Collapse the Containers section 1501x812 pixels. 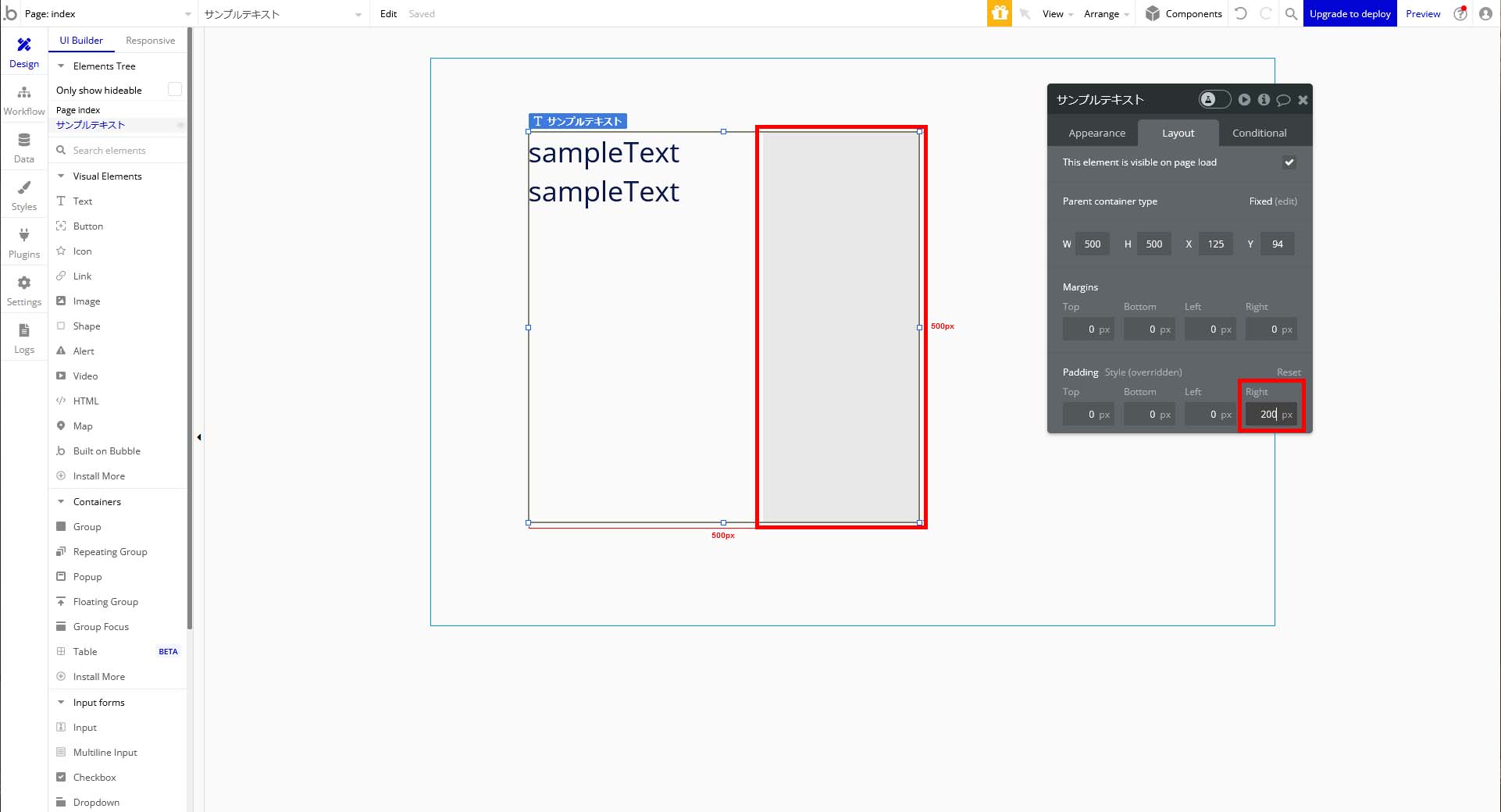tap(61, 501)
